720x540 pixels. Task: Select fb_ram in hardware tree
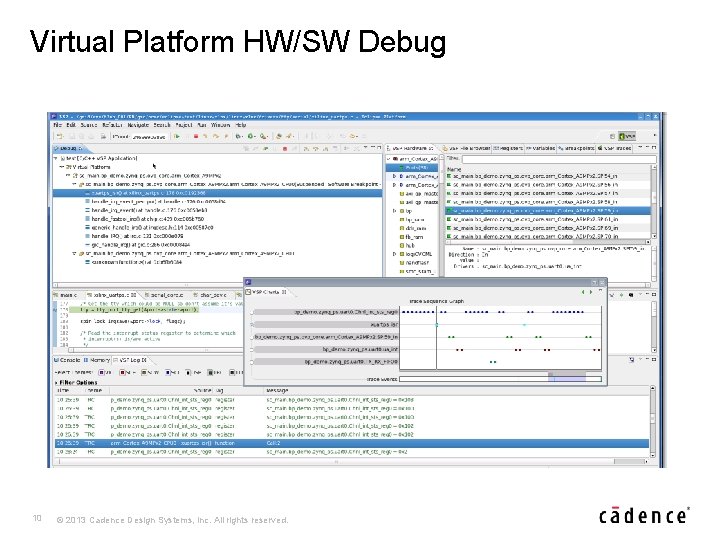(414, 237)
